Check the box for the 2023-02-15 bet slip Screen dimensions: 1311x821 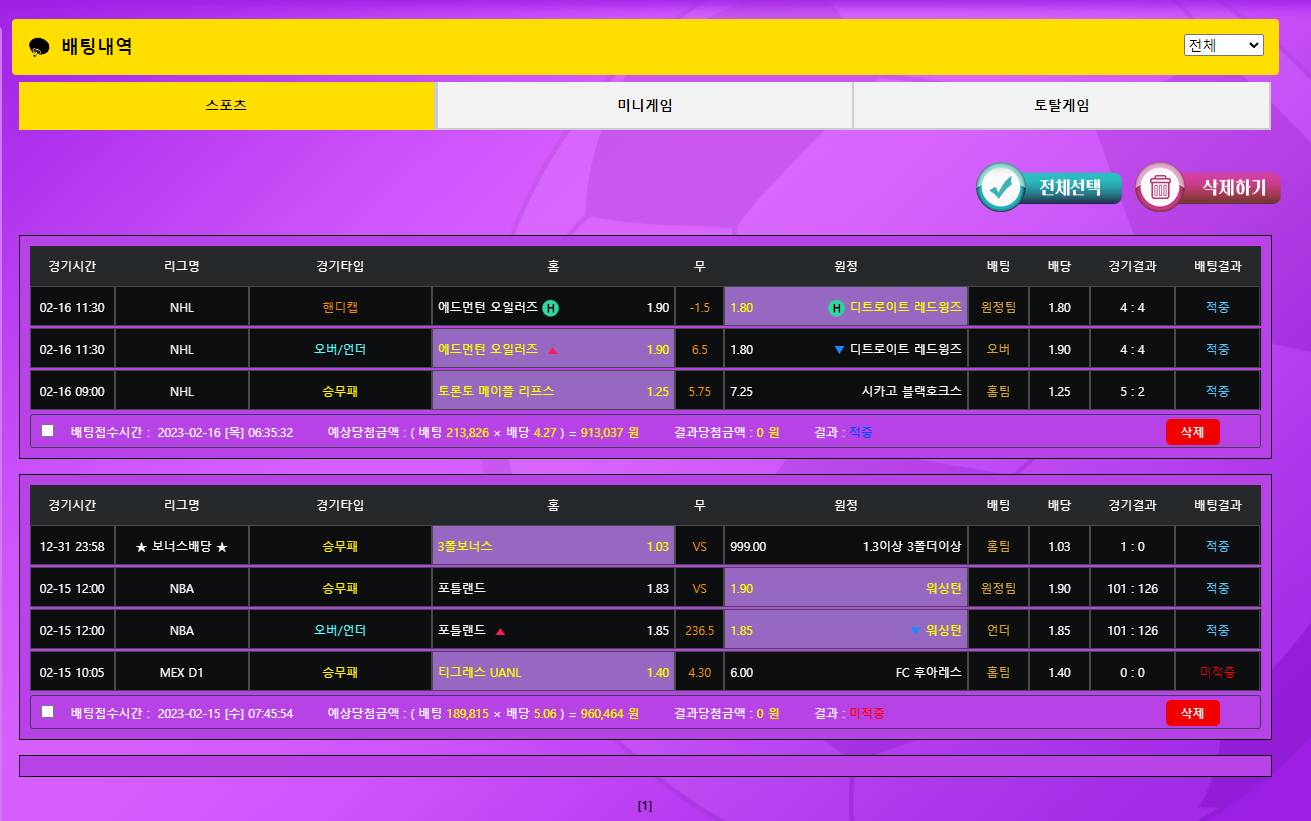click(47, 712)
